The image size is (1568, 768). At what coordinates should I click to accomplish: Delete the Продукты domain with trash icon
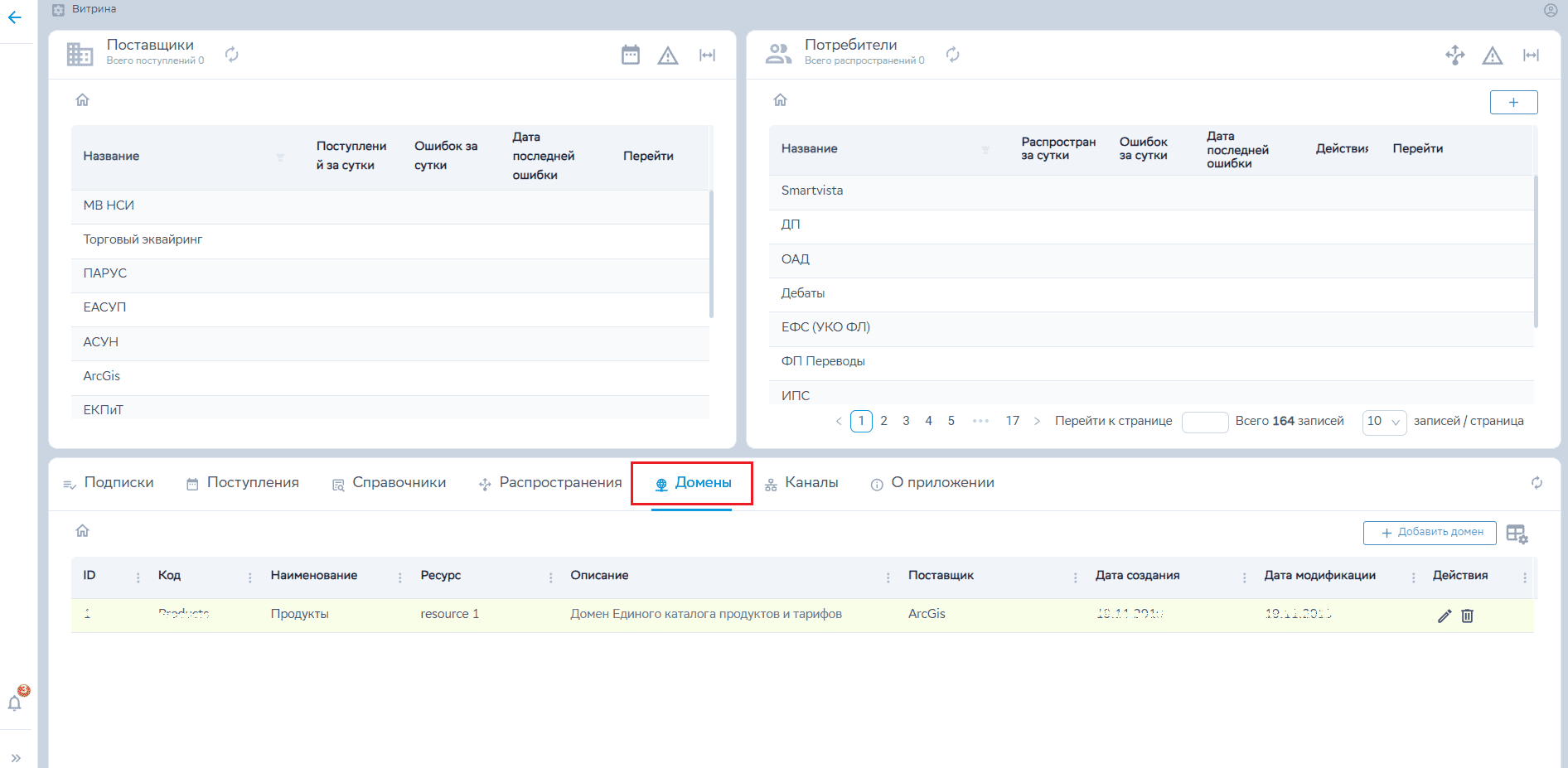click(1467, 616)
